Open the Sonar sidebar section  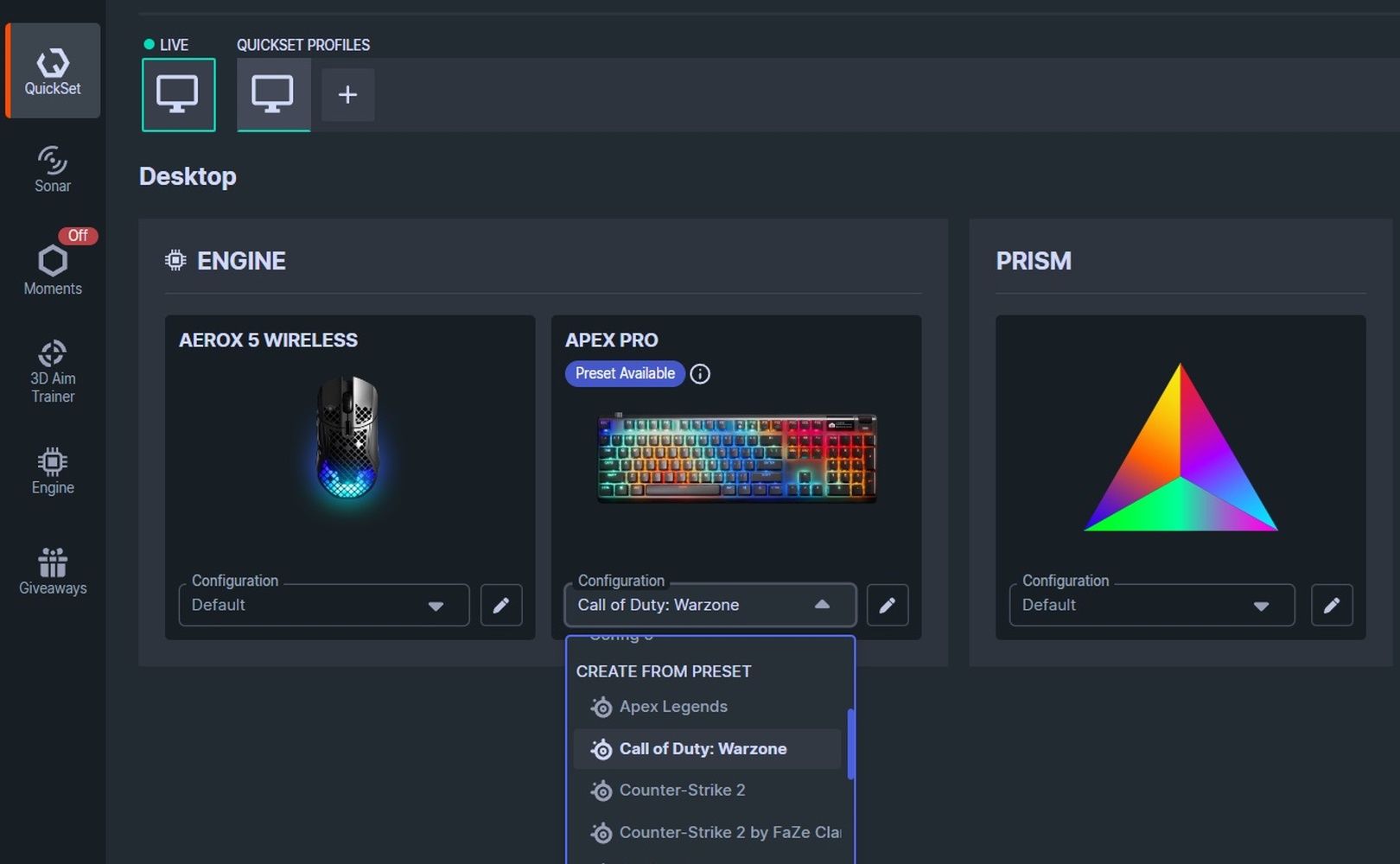point(53,169)
